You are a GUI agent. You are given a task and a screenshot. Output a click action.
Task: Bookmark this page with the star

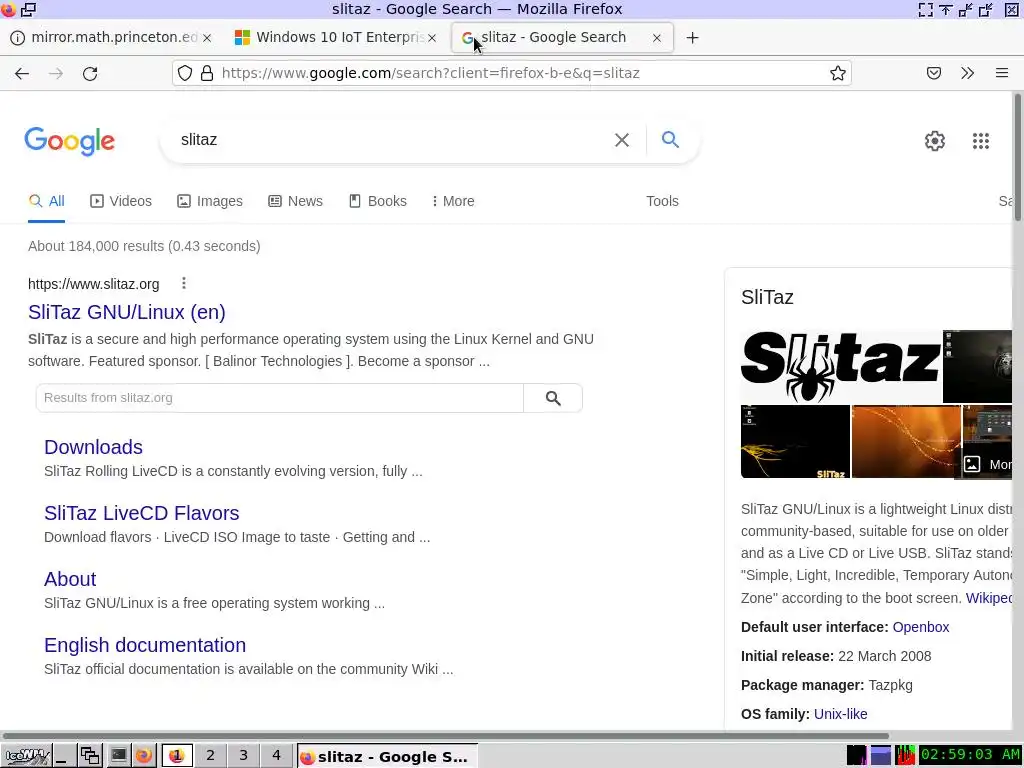837,73
